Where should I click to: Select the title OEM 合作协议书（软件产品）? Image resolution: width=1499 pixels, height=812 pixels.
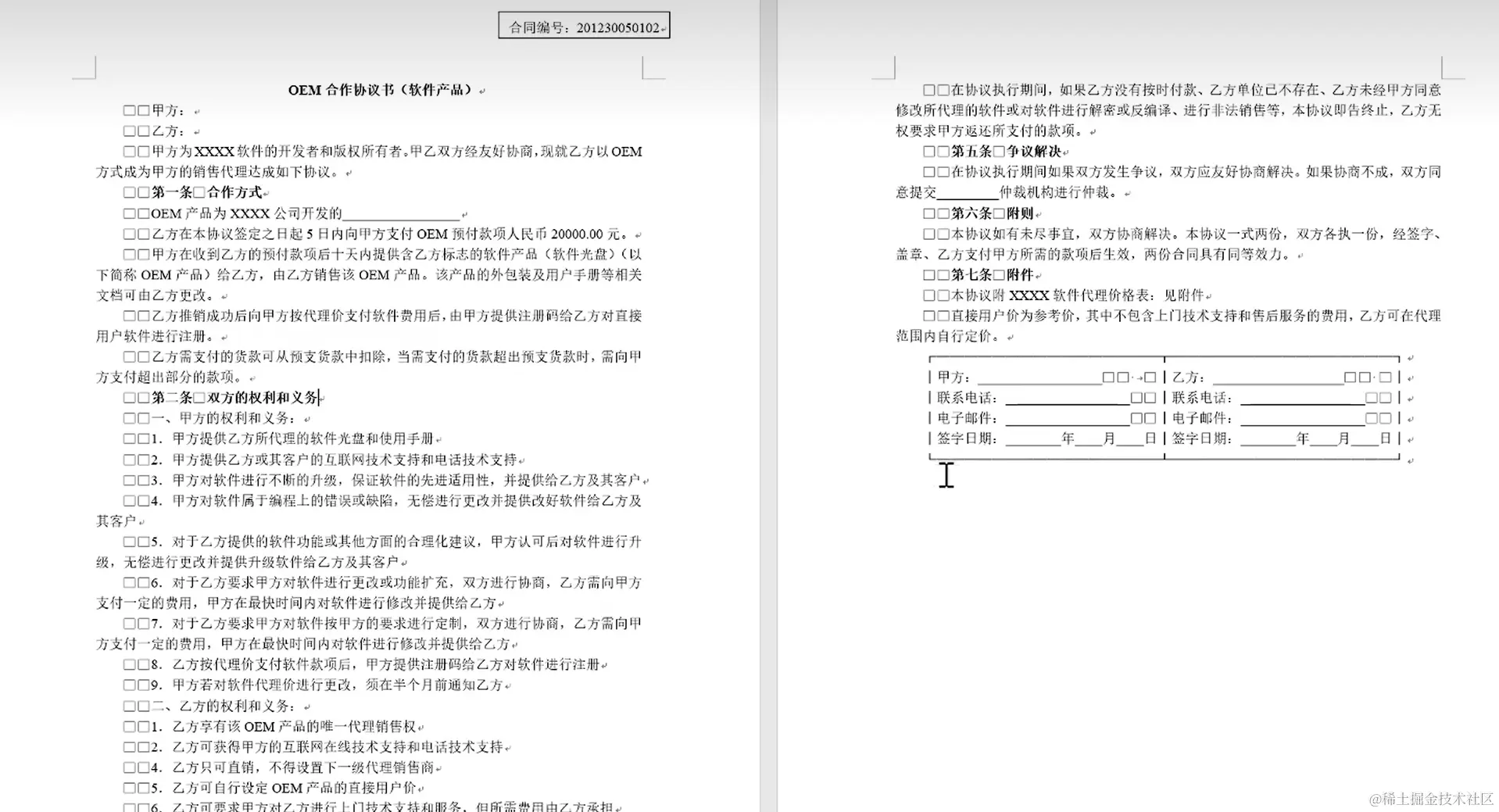click(x=382, y=89)
